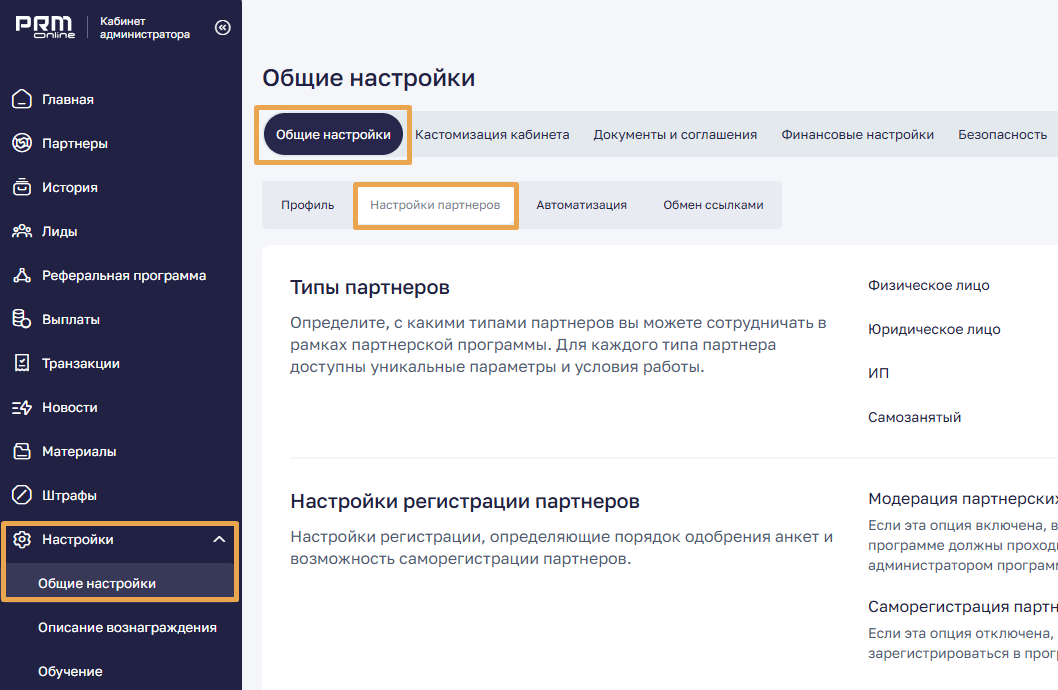Click the Новости icon in sidebar

coord(22,407)
